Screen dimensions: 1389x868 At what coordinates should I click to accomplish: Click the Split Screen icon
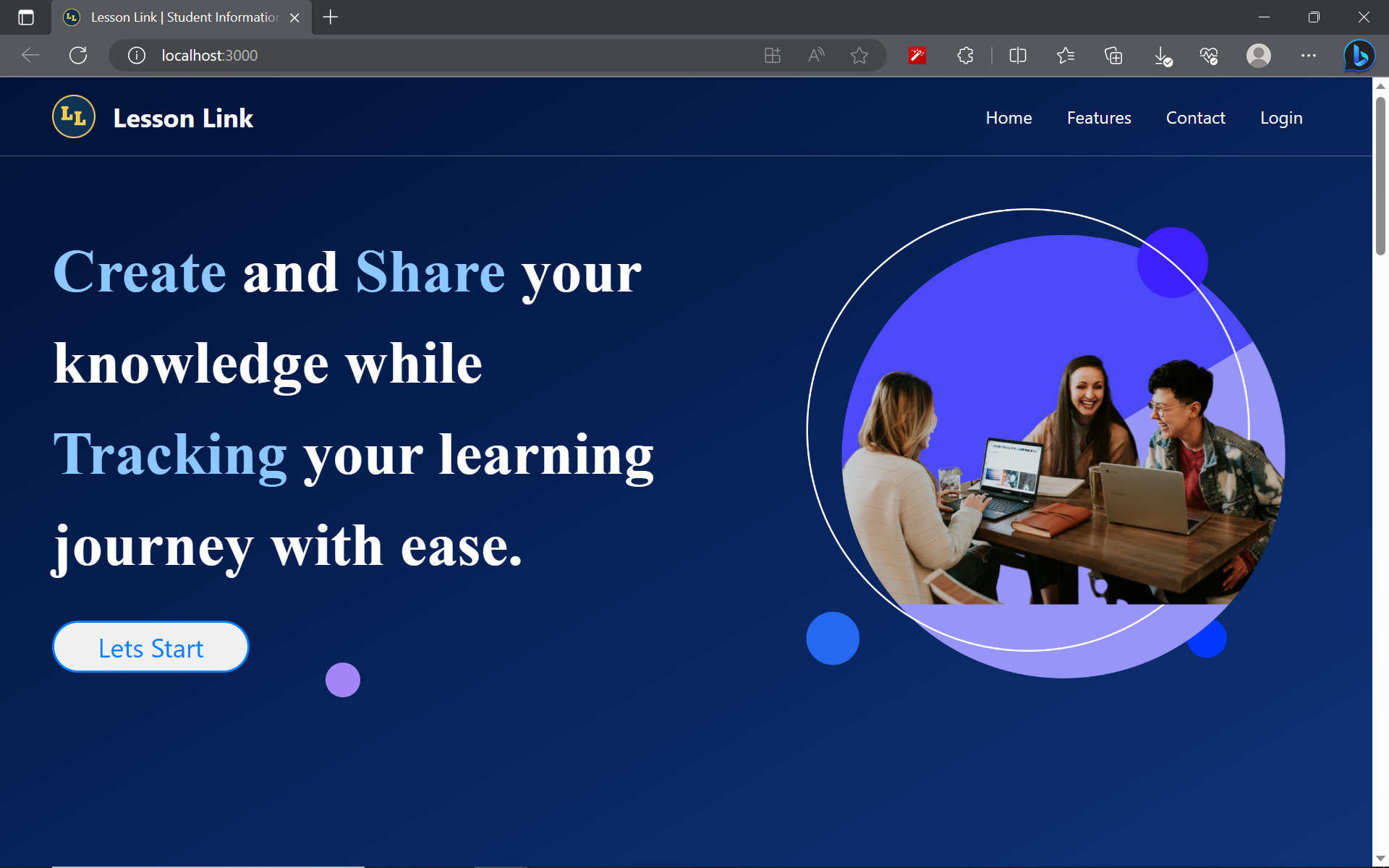(1016, 56)
